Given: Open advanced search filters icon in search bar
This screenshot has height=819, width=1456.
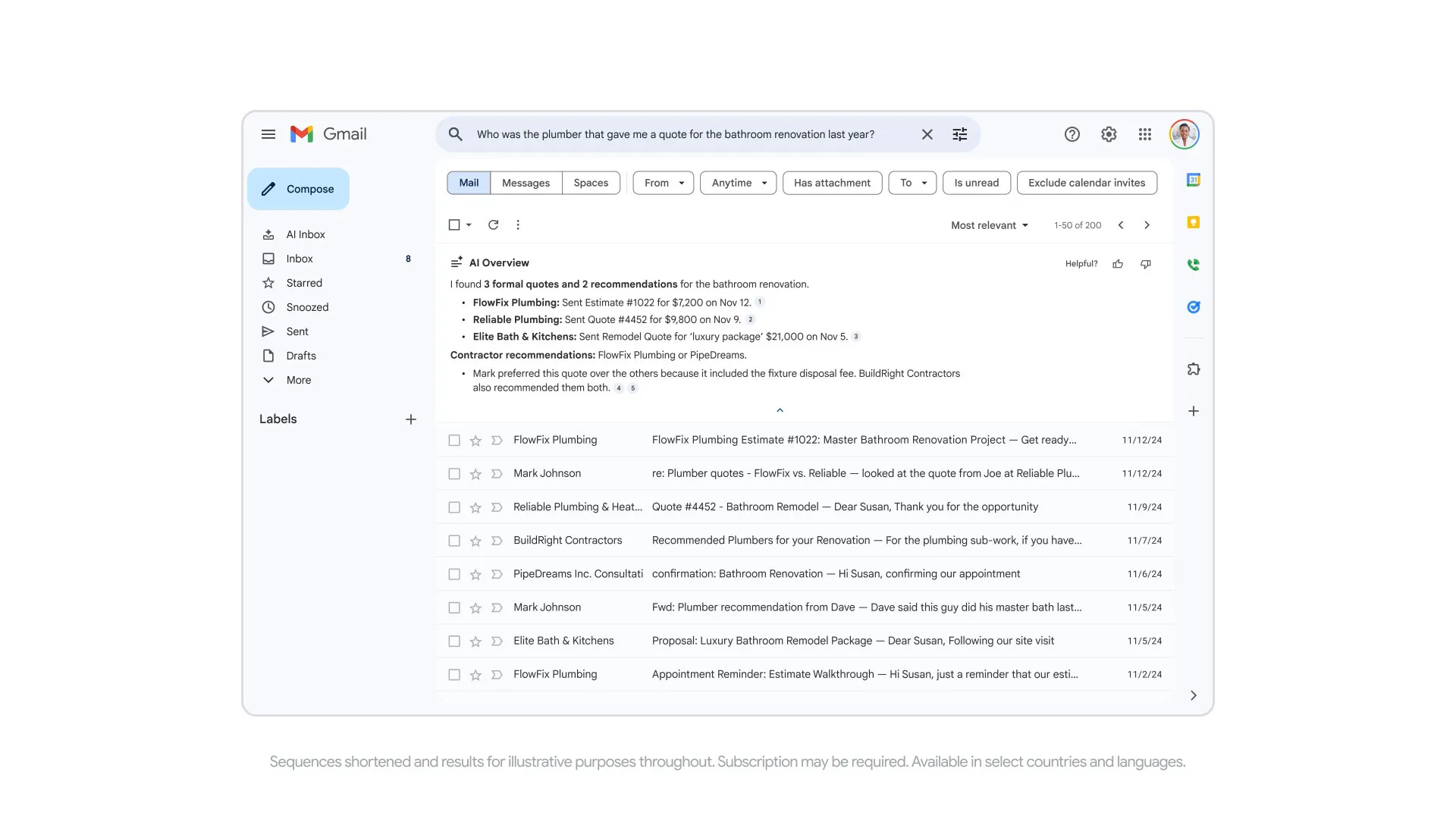Looking at the screenshot, I should tap(959, 134).
